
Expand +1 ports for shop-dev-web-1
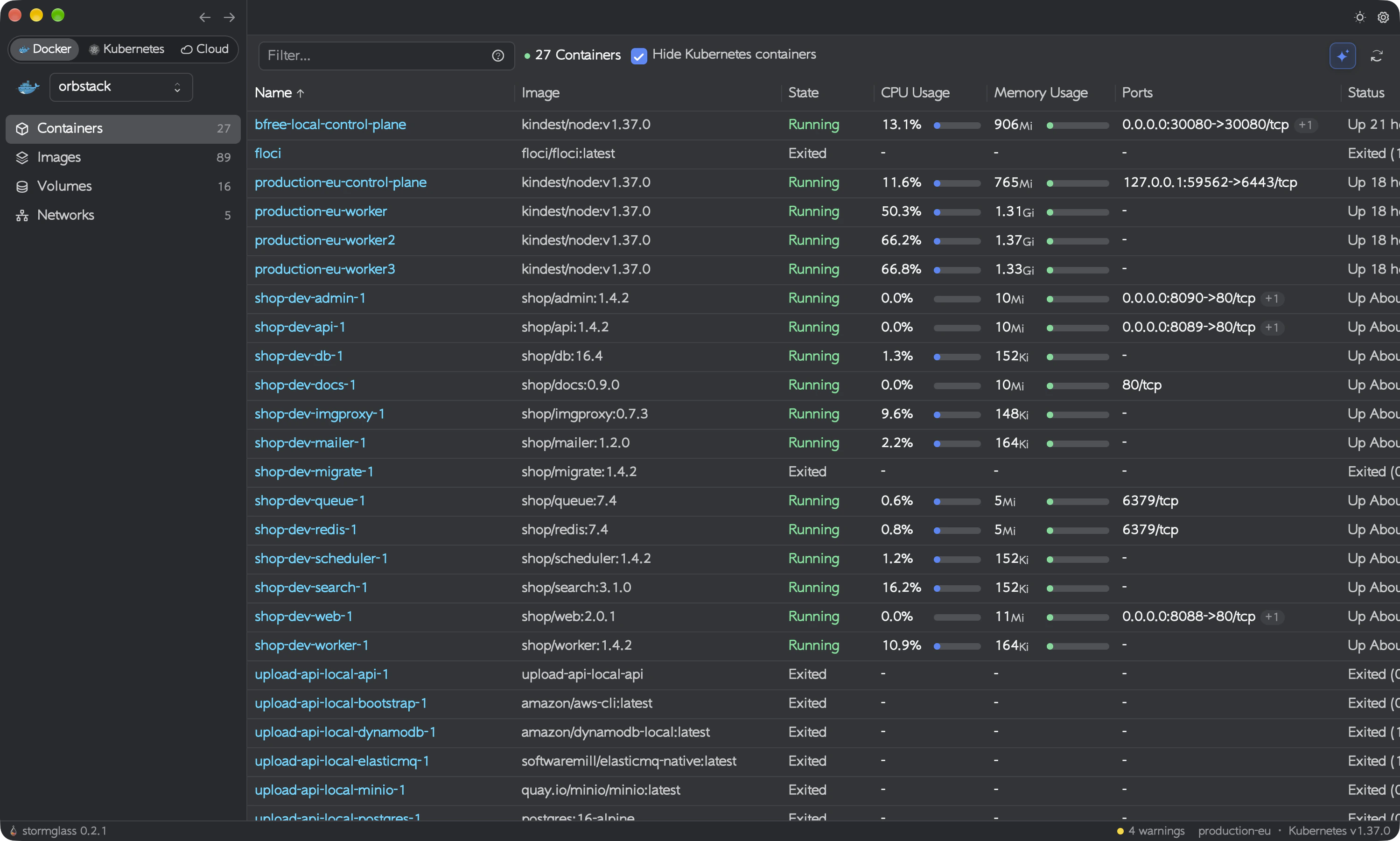coord(1272,617)
